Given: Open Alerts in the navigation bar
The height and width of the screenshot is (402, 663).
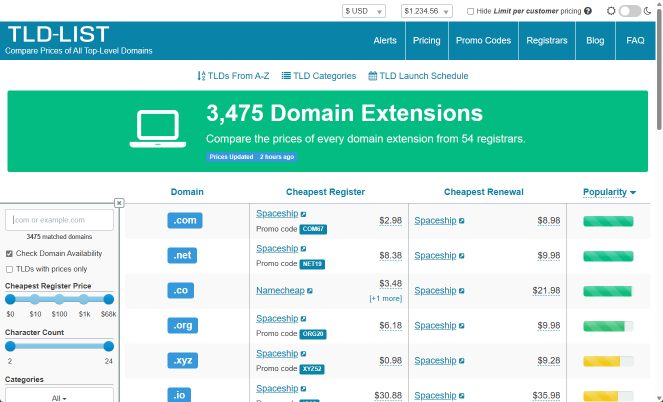Looking at the screenshot, I should pyautogui.click(x=385, y=41).
